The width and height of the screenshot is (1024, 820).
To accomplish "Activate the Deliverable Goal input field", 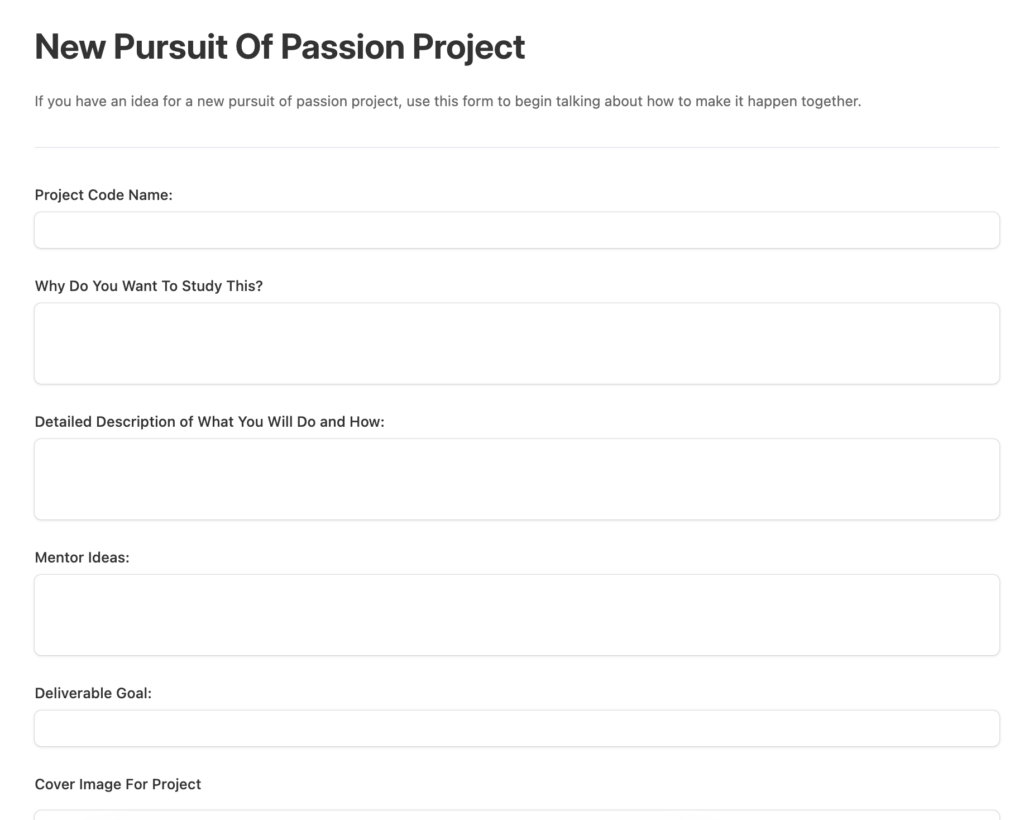I will click(517, 729).
